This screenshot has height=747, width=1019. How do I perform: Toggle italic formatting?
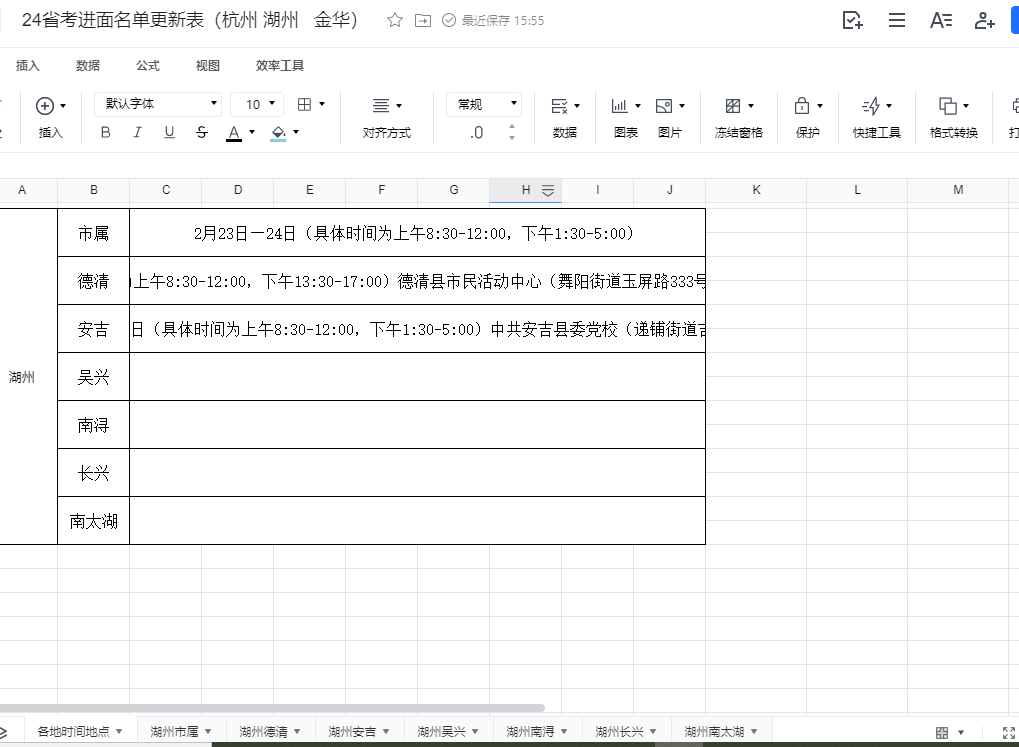click(x=138, y=132)
